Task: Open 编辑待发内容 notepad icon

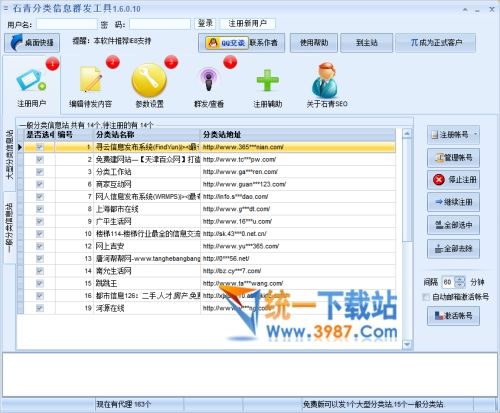Action: click(90, 79)
